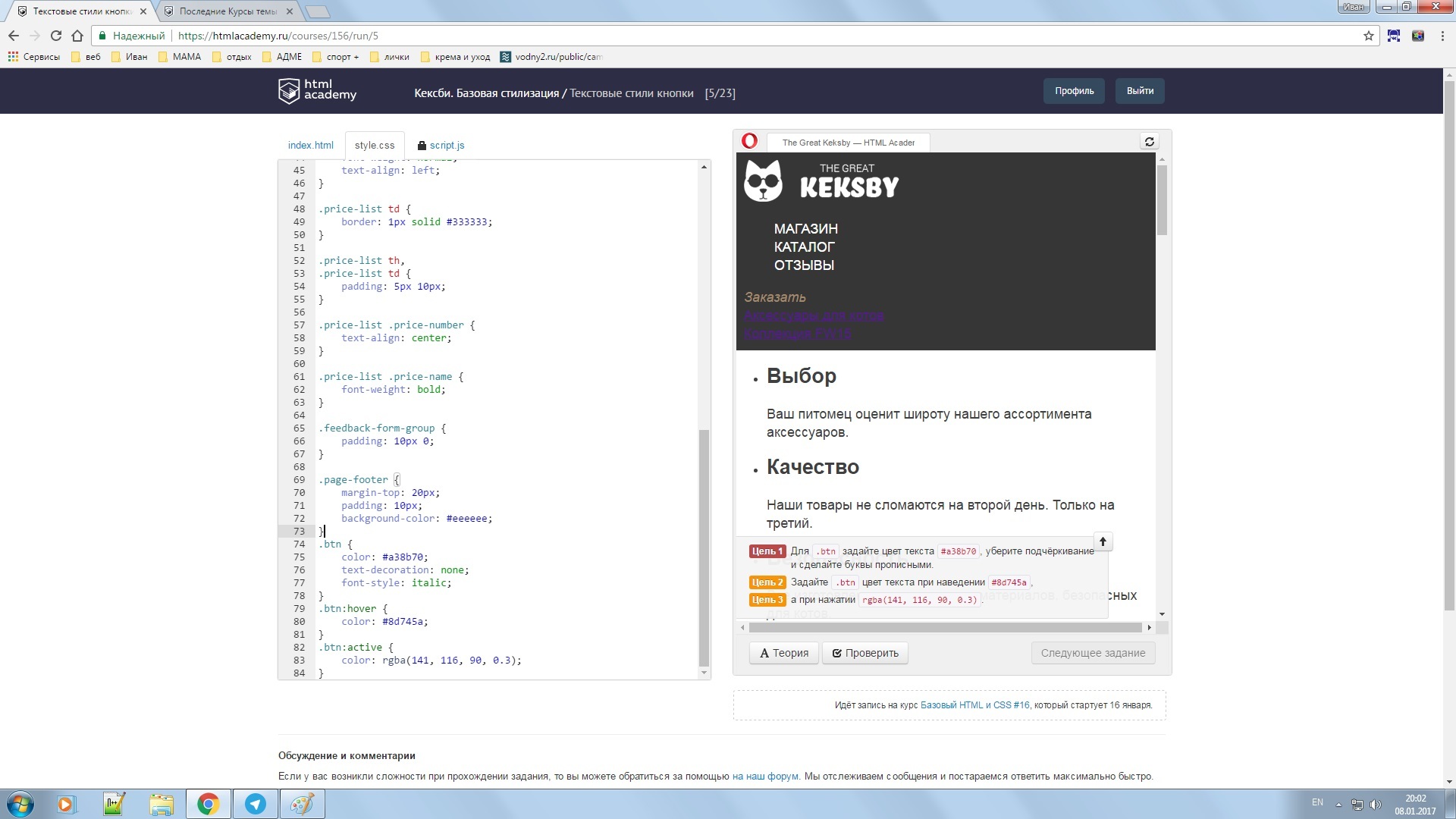Open the Иван bookmarks folder
This screenshot has height=819, width=1456.
pos(129,57)
